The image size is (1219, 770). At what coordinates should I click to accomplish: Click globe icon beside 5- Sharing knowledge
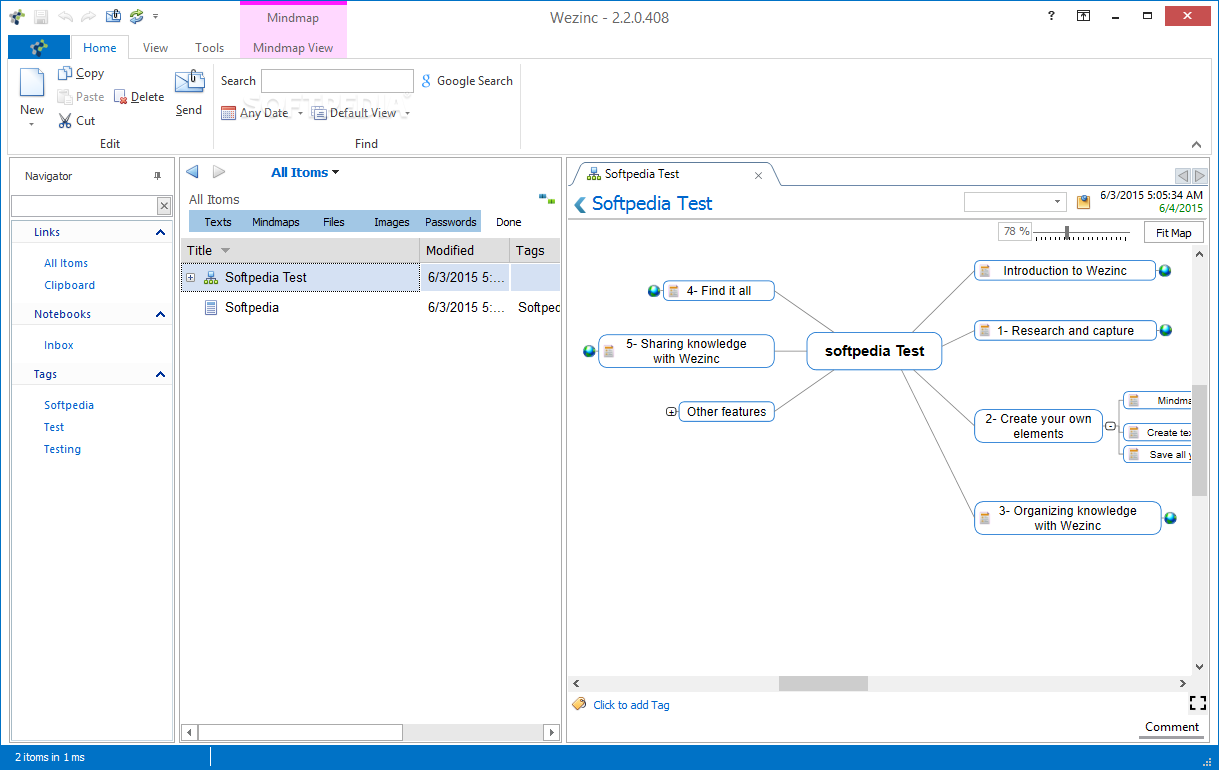[x=589, y=351]
